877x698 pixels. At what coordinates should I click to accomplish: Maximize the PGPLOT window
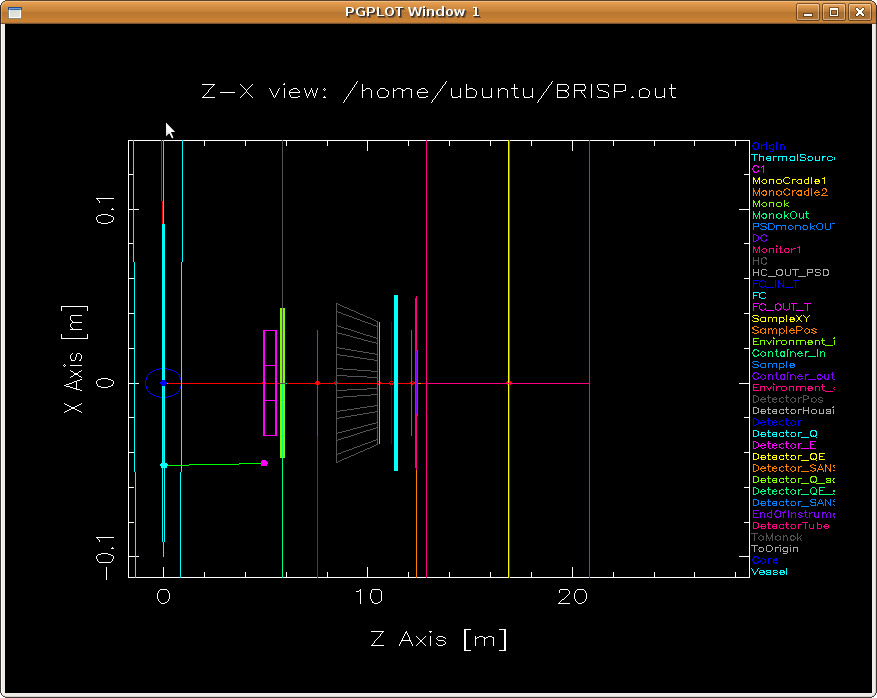tap(834, 11)
